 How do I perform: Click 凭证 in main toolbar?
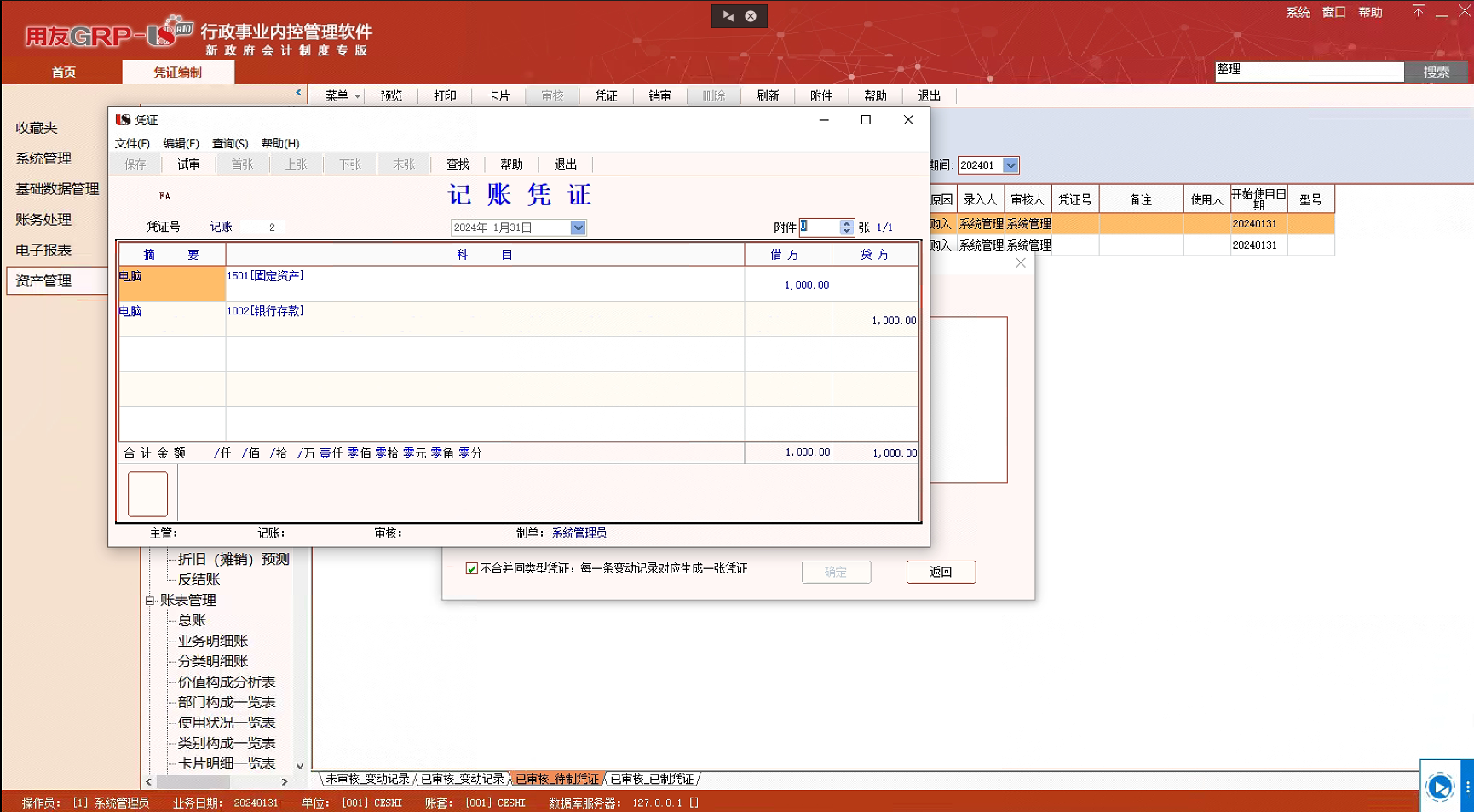point(606,95)
